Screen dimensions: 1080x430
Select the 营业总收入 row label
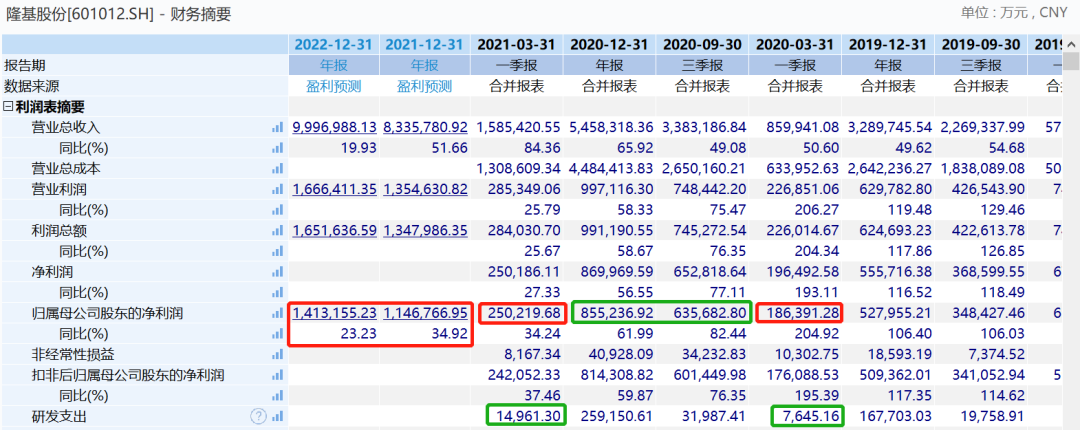[x=66, y=127]
